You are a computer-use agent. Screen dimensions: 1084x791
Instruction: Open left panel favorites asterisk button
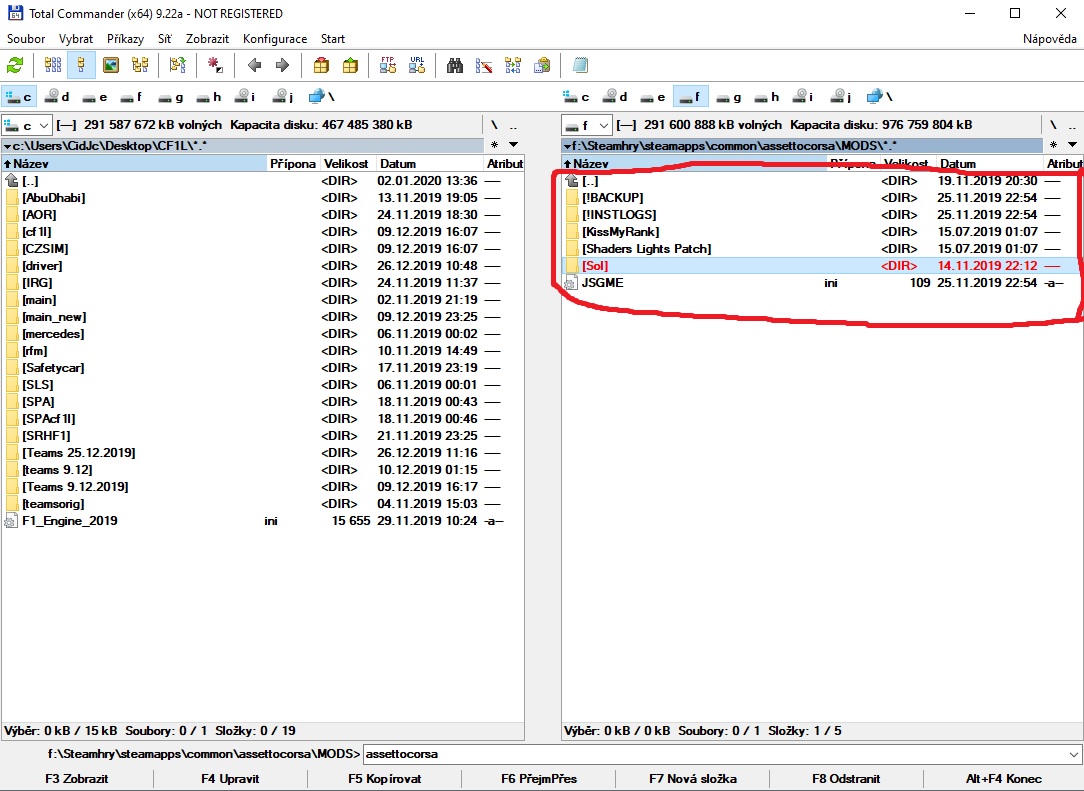[494, 145]
